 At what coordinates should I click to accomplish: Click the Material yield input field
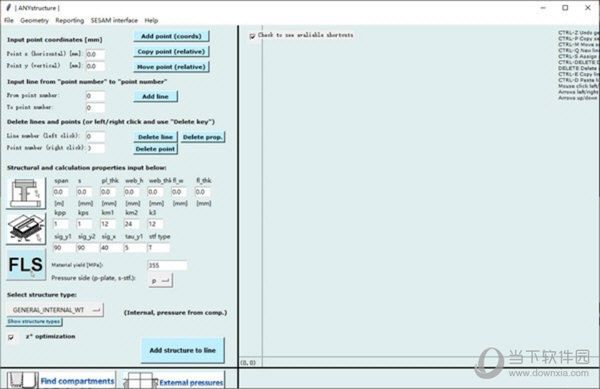pyautogui.click(x=167, y=265)
